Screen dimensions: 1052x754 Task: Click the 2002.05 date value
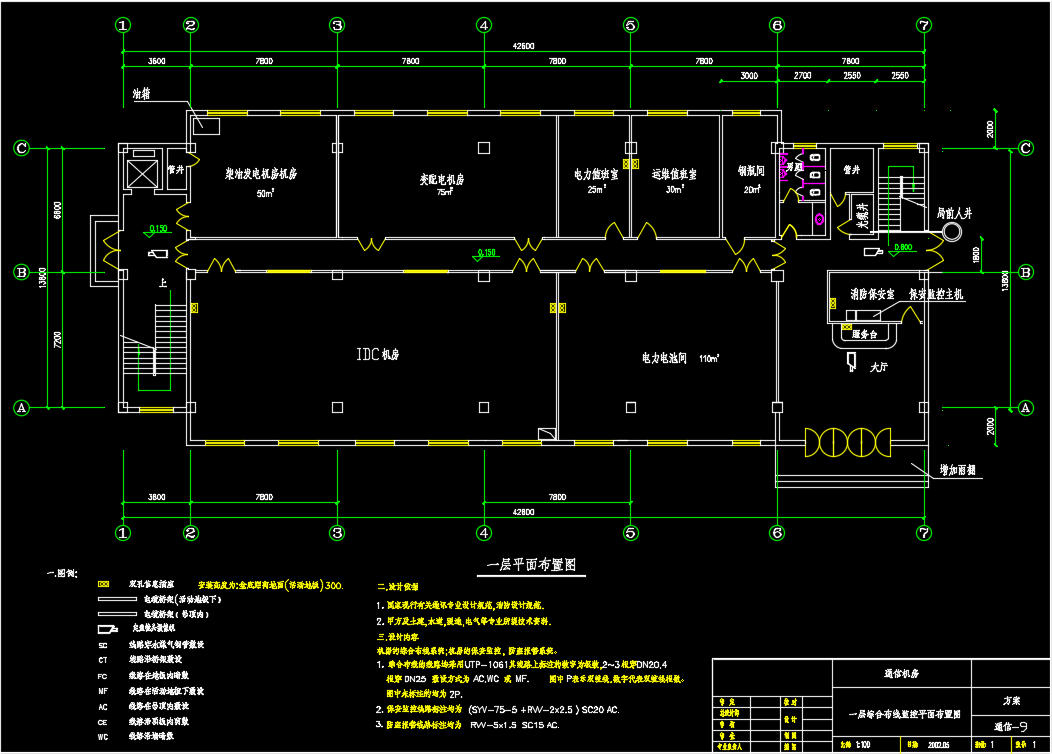coord(939,745)
